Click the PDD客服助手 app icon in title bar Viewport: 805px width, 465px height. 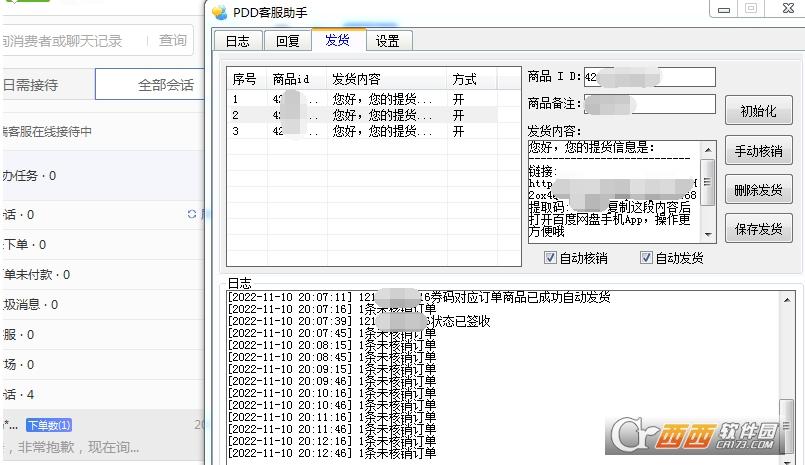[220, 11]
